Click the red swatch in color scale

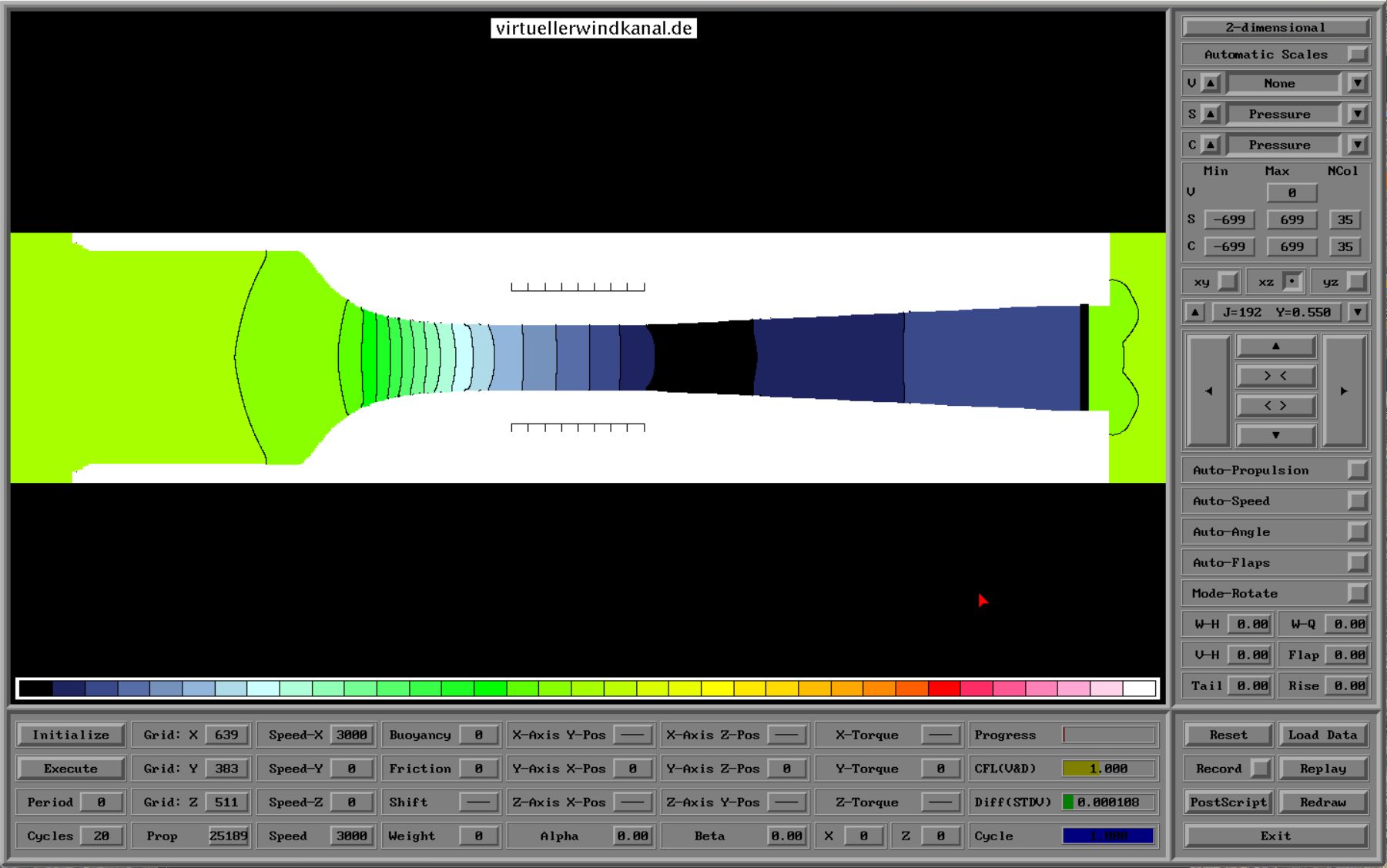944,688
